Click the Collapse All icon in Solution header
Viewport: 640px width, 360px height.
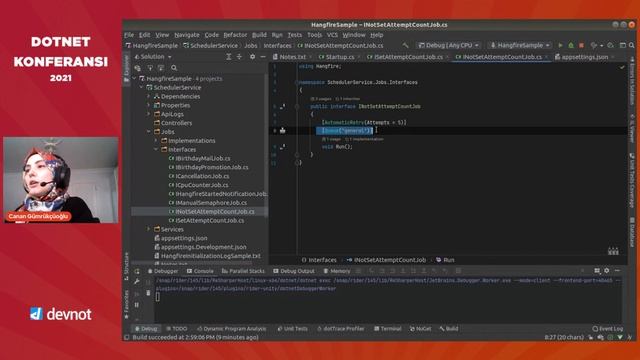point(240,57)
